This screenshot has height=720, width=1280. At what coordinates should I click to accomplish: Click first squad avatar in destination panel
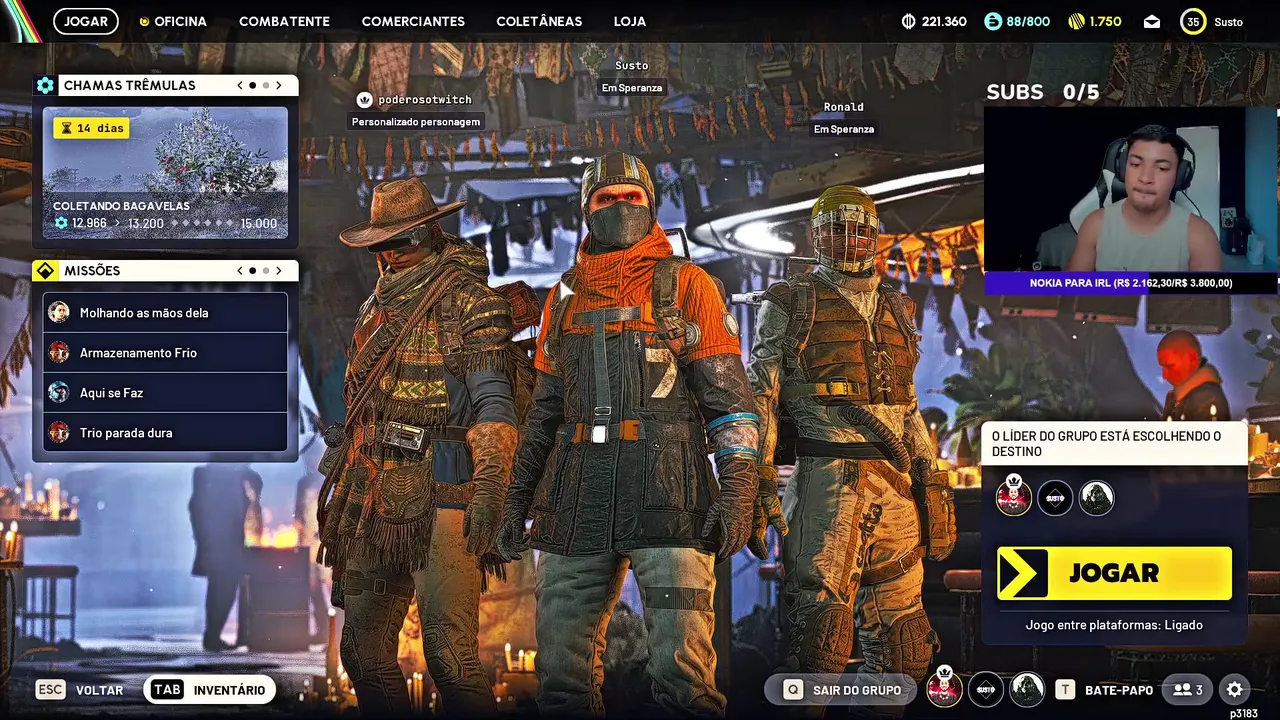tap(1013, 496)
